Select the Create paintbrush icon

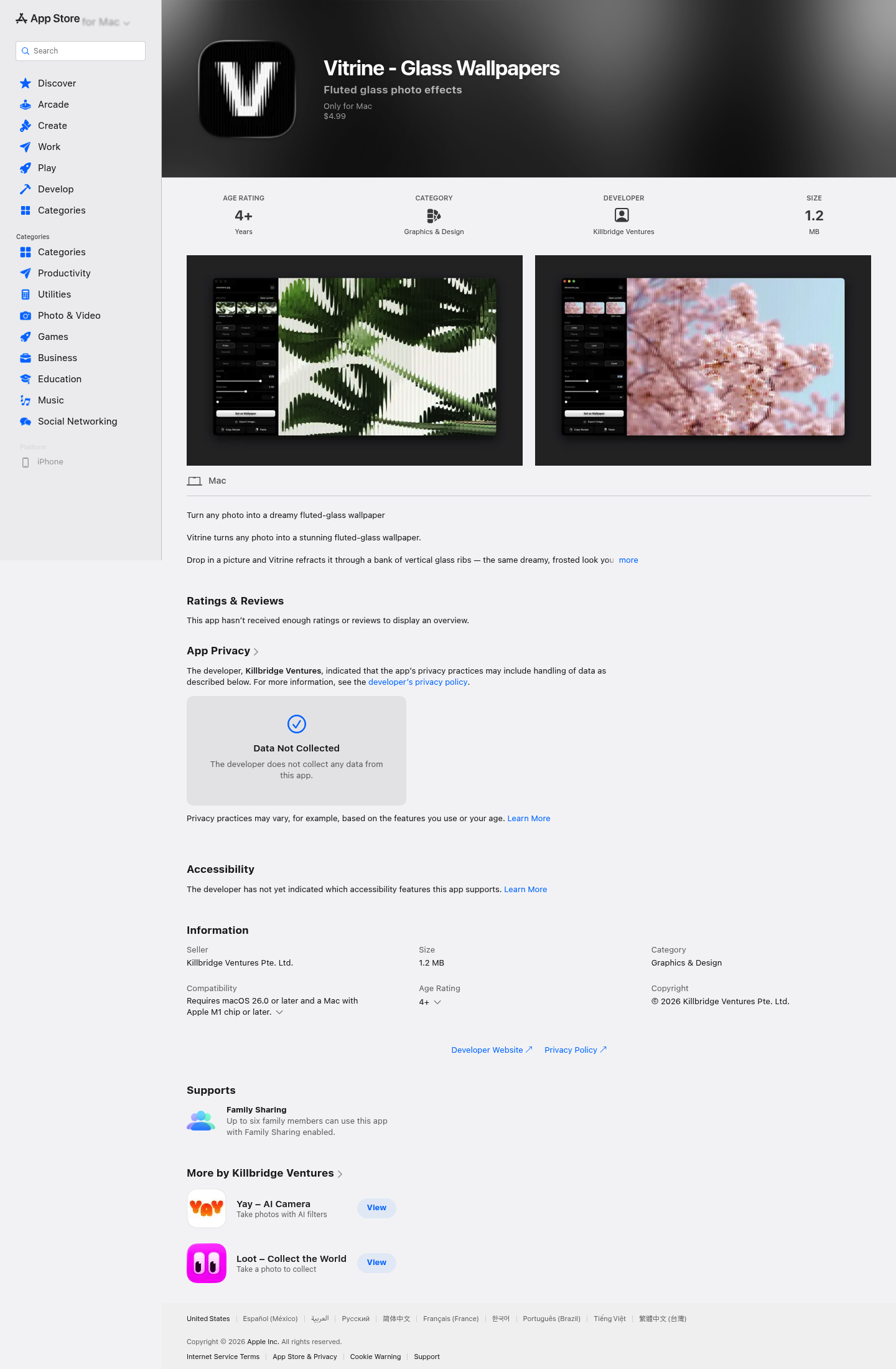pyautogui.click(x=26, y=126)
